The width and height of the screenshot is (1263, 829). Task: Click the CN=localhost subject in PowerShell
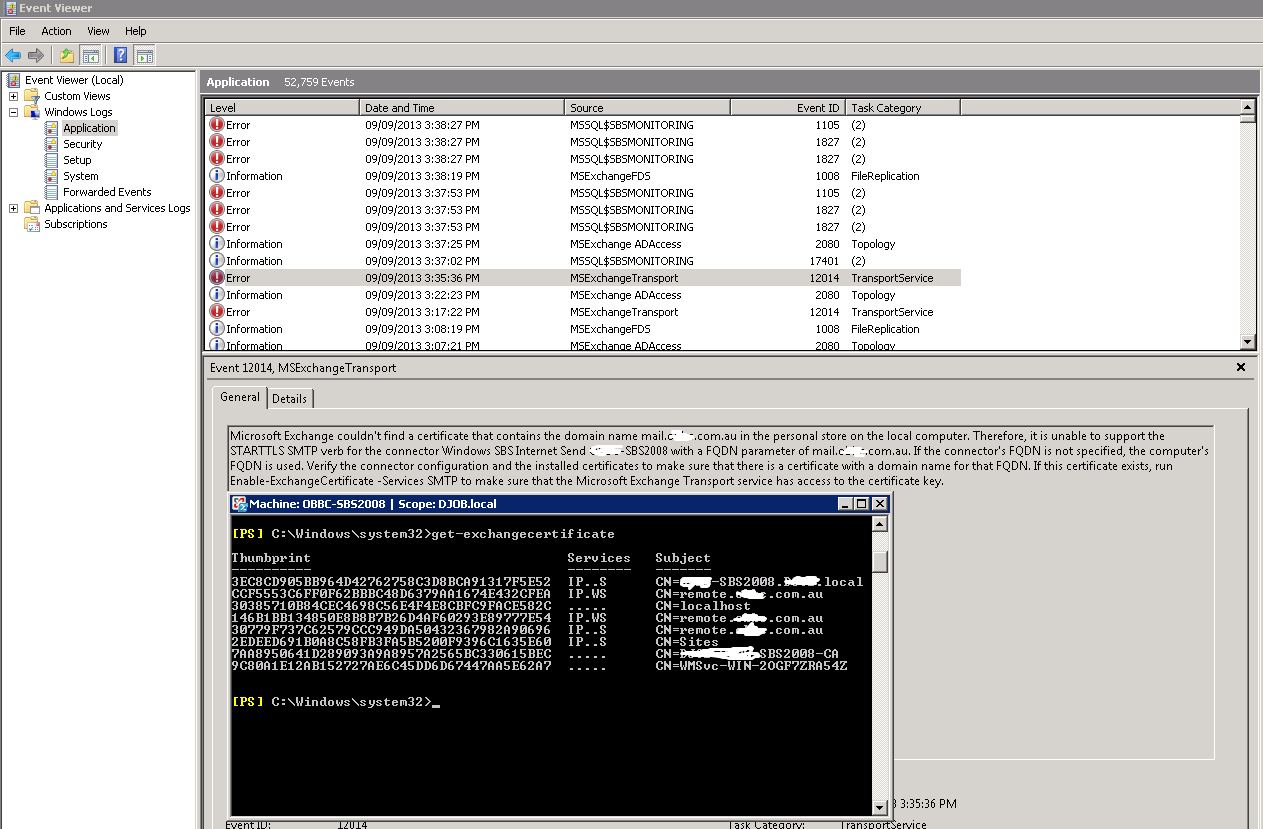click(x=703, y=606)
